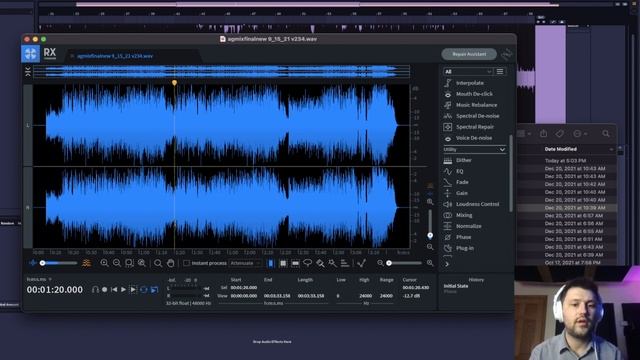Select the Grab hand tool
Screen dimensions: 640x360
click(x=171, y=263)
